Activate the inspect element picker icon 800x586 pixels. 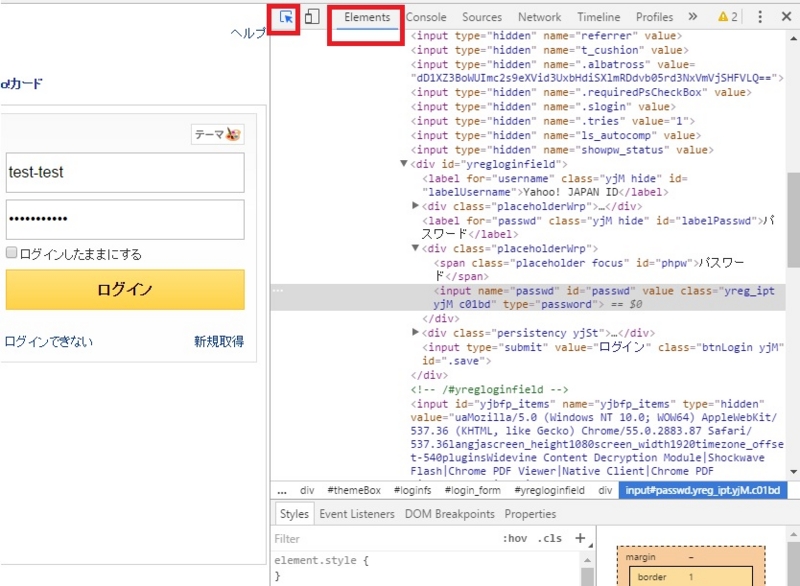(286, 17)
